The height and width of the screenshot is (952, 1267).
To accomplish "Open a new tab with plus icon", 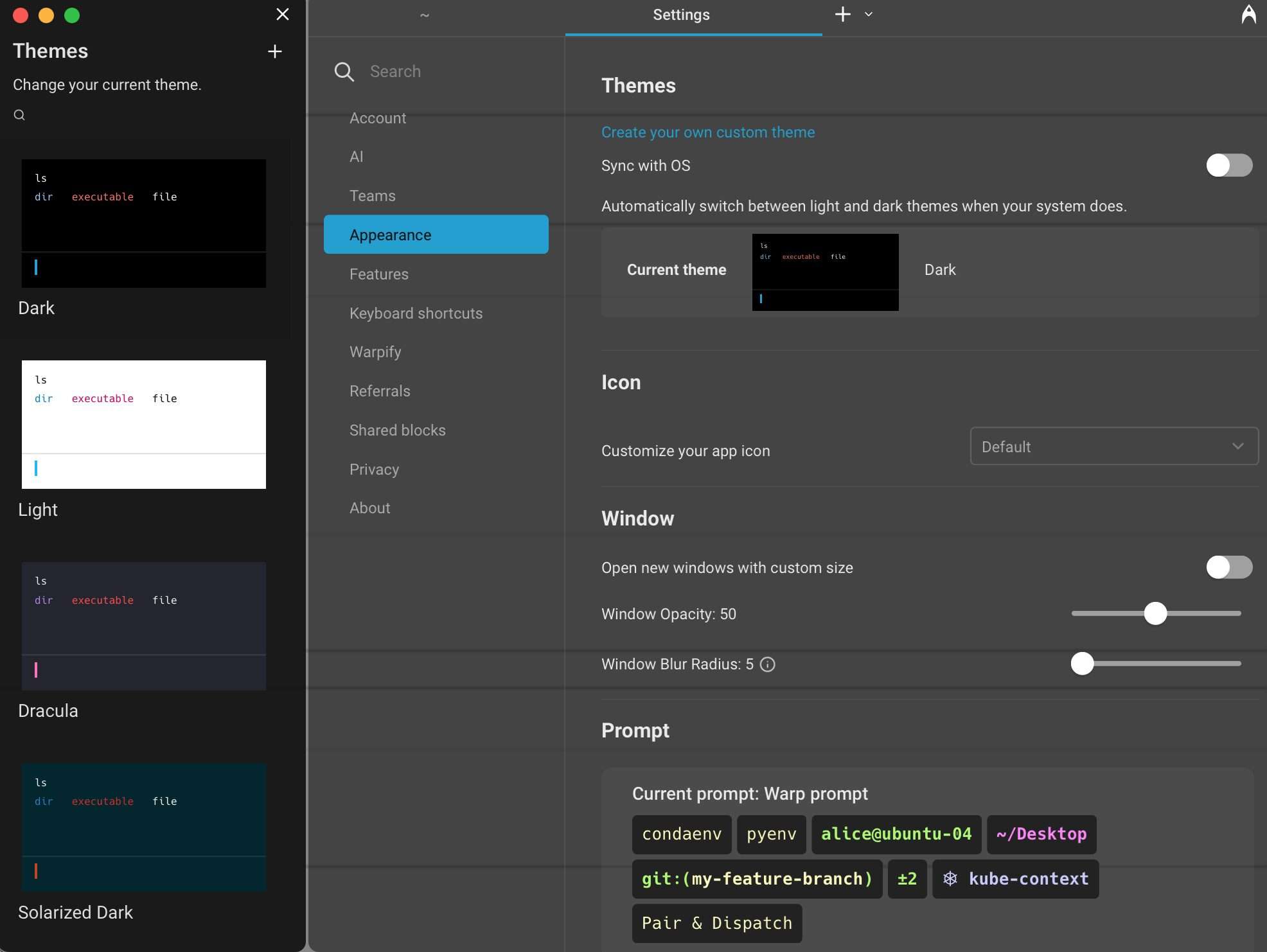I will click(x=842, y=14).
